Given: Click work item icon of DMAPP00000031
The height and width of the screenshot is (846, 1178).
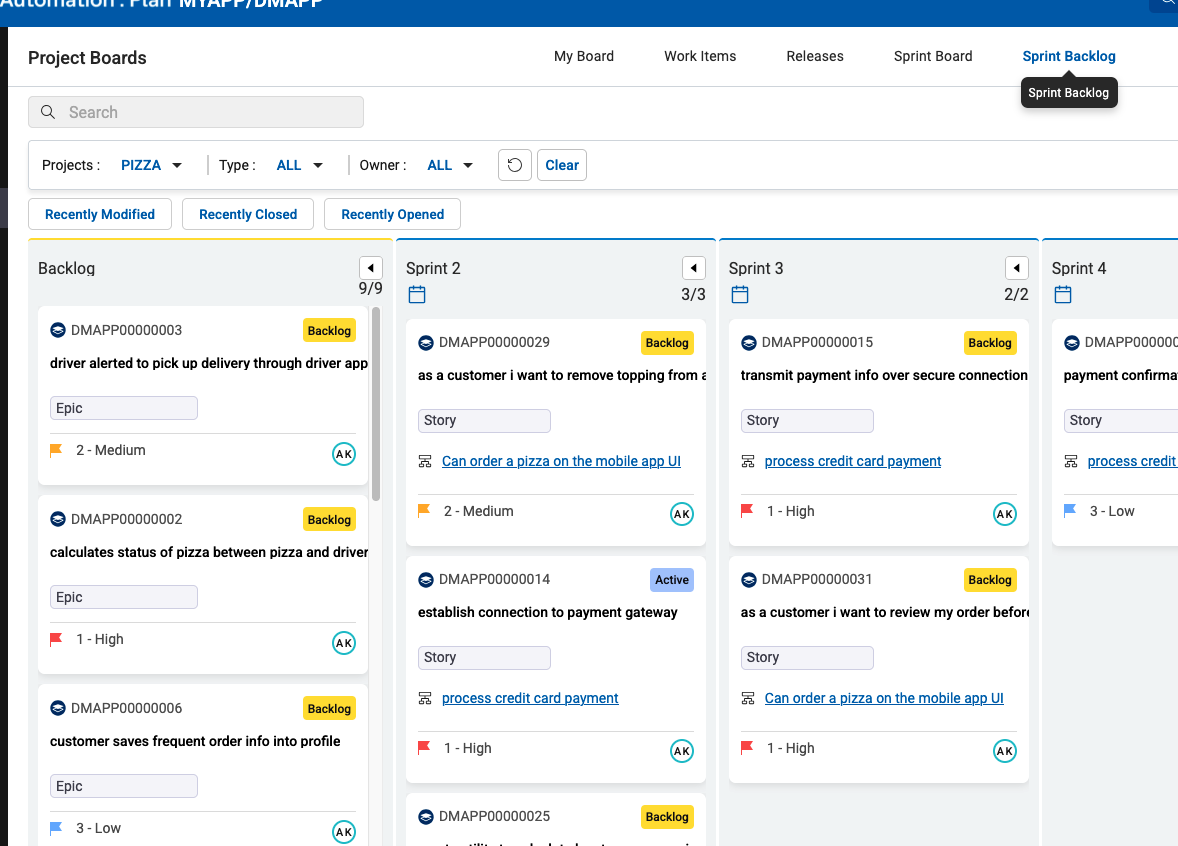Looking at the screenshot, I should tap(749, 579).
